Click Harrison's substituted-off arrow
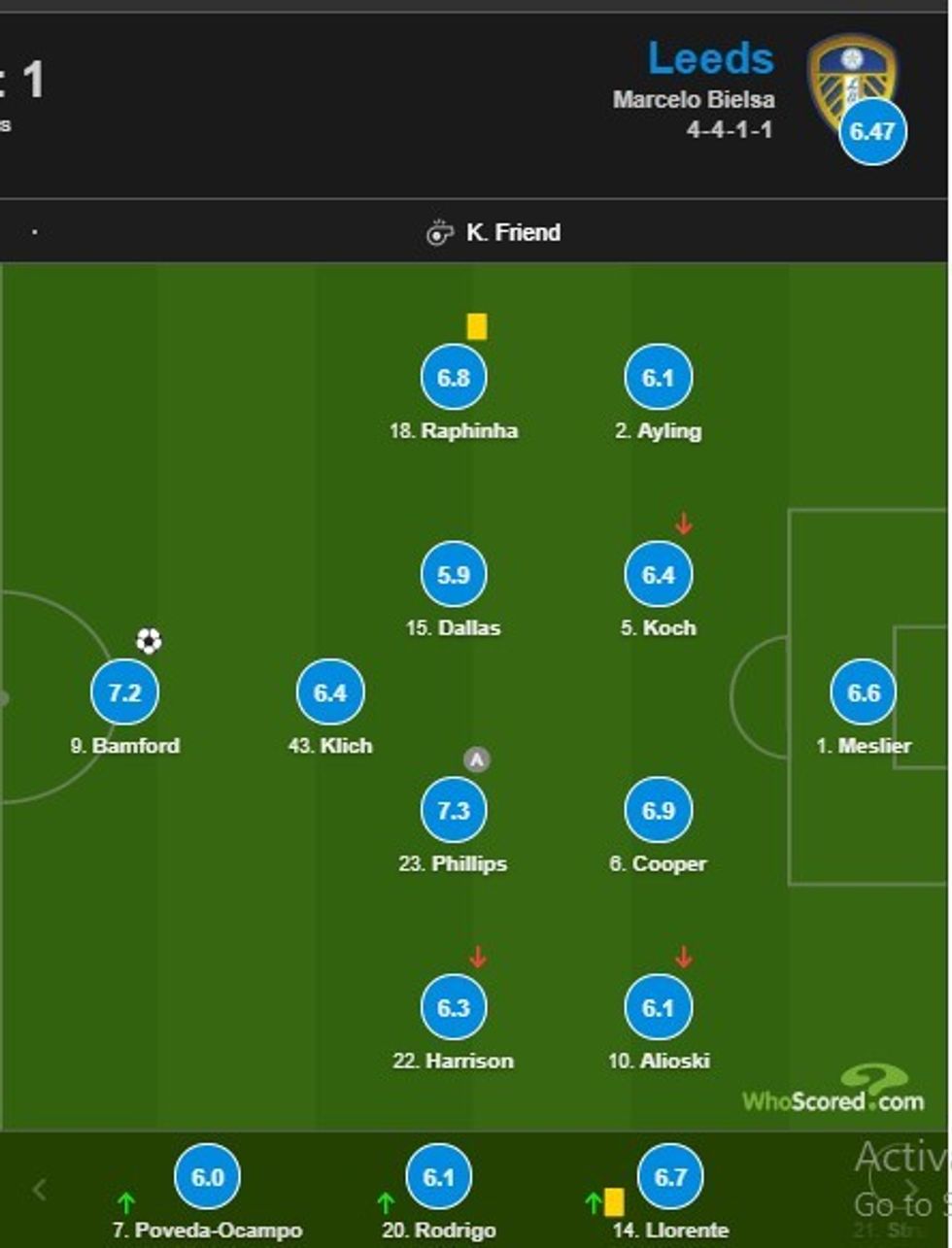Viewport: 952px width, 1248px height. (x=477, y=958)
